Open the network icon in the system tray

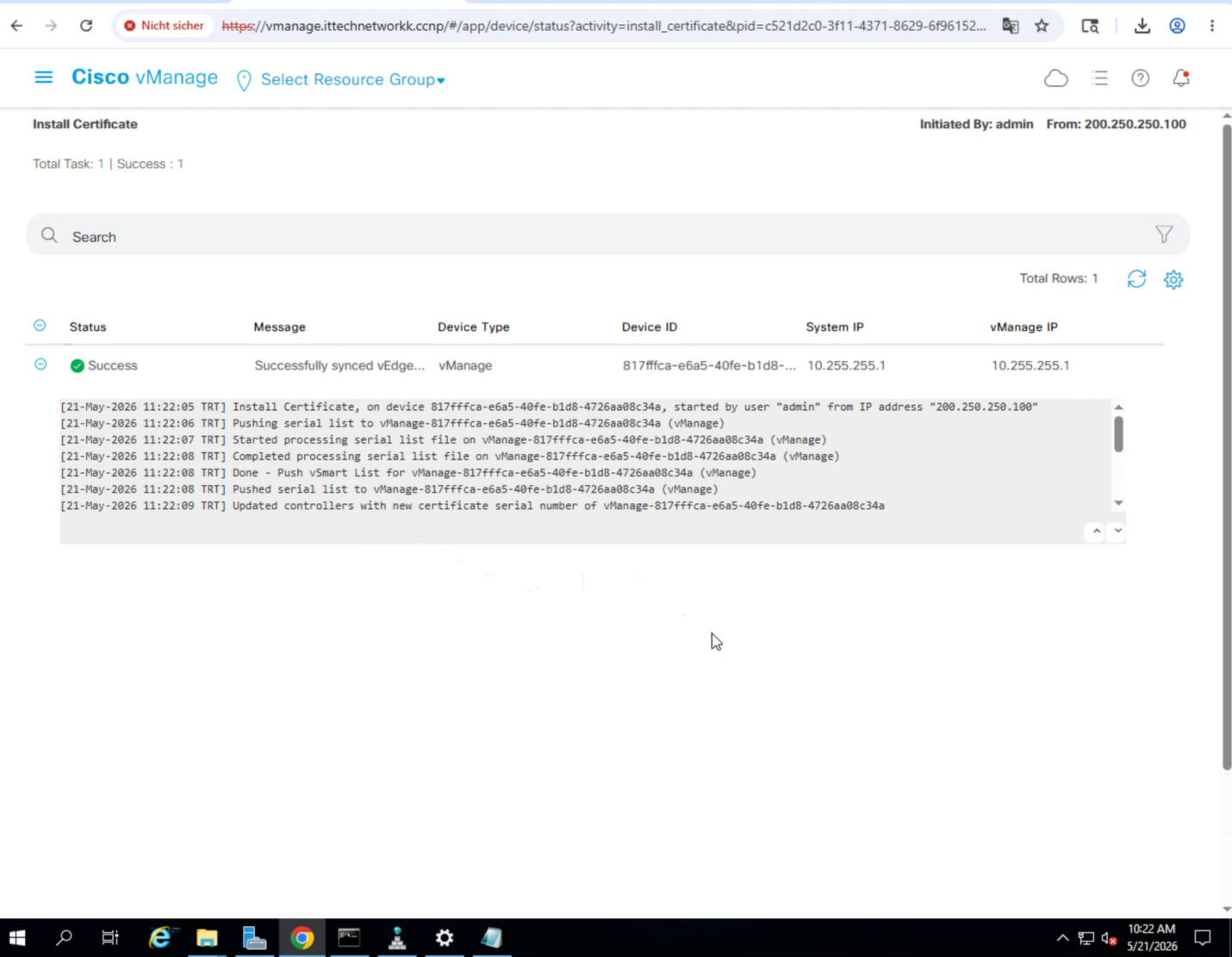tap(1086, 938)
